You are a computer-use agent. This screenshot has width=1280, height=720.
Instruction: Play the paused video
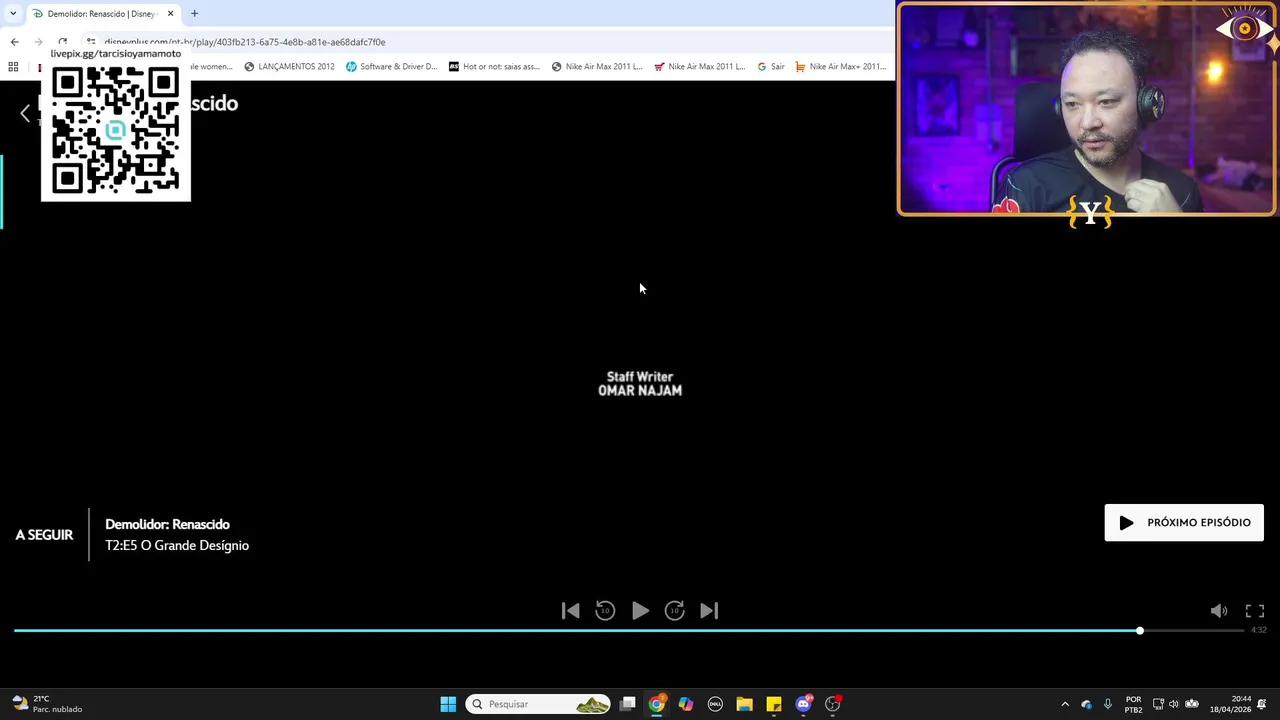(640, 610)
